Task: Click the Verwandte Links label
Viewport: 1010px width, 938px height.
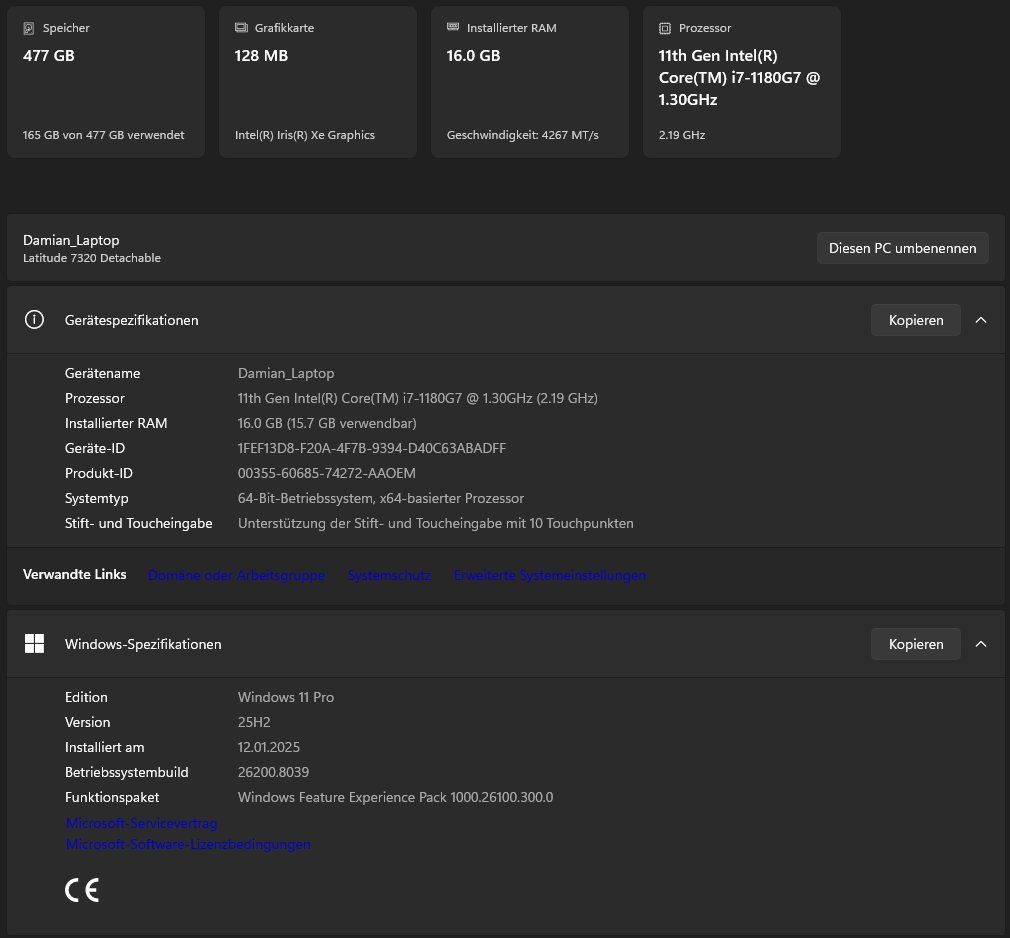Action: [x=75, y=574]
